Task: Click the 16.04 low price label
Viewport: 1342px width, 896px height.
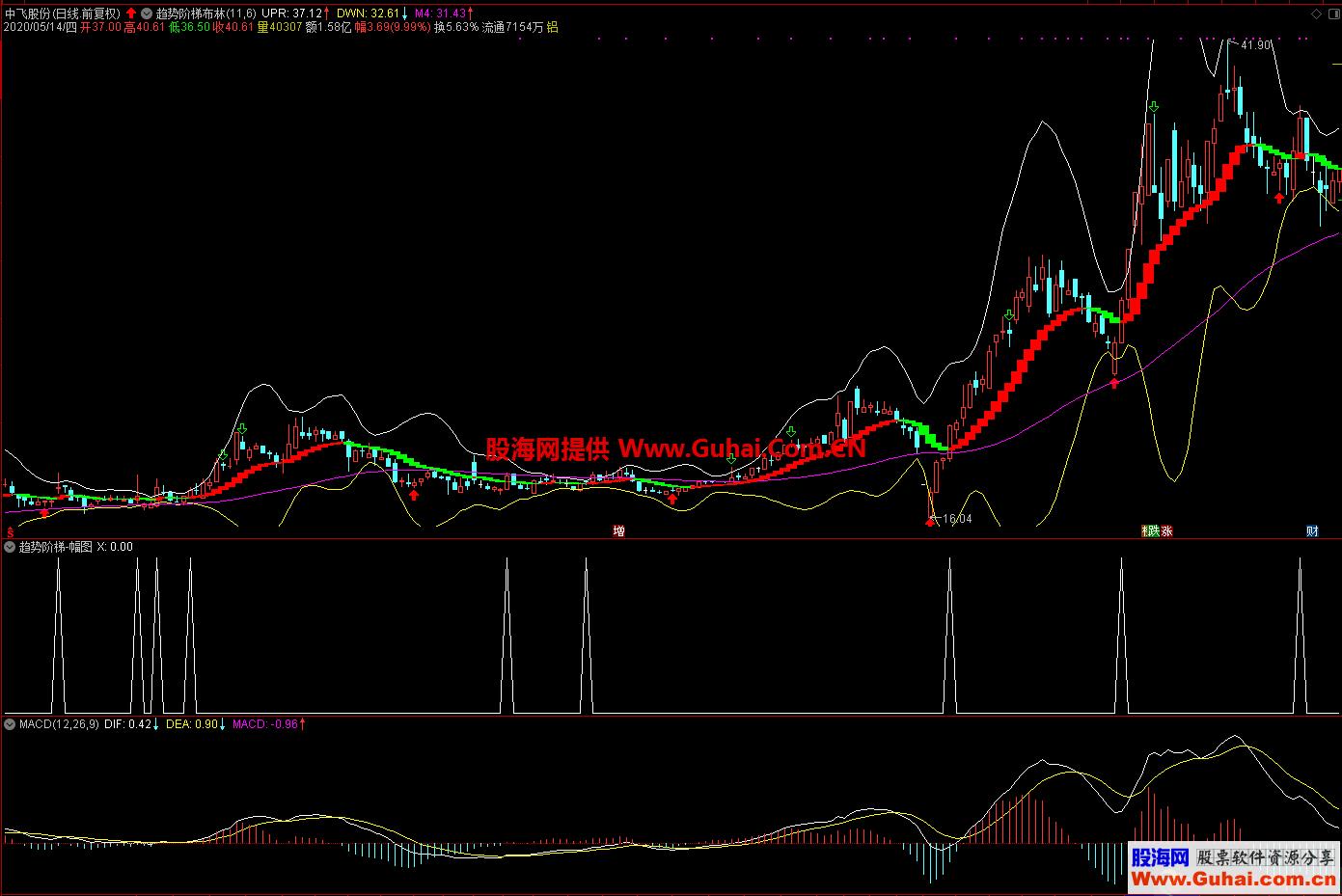Action: 957,519
